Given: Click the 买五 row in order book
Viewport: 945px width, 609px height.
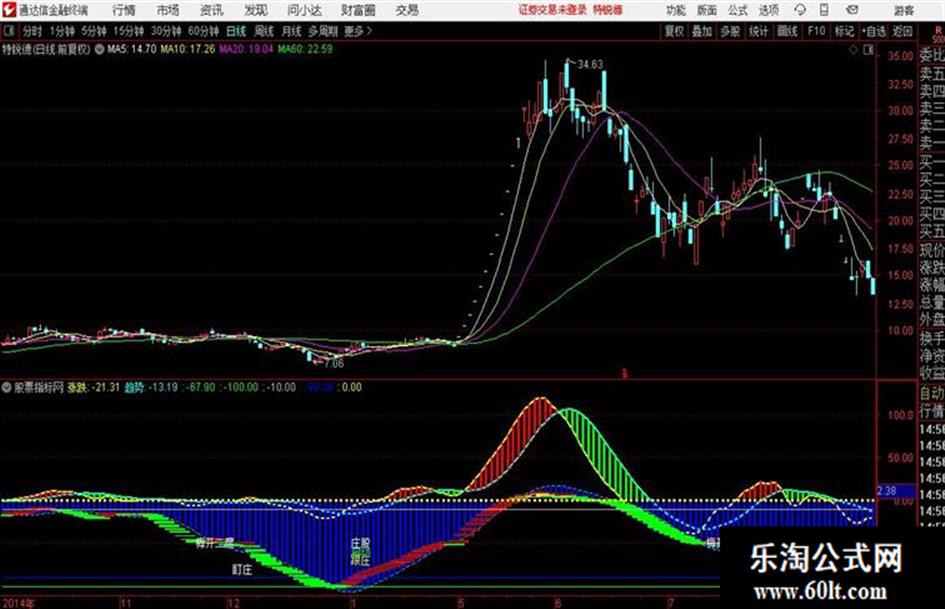Looking at the screenshot, I should point(931,231).
